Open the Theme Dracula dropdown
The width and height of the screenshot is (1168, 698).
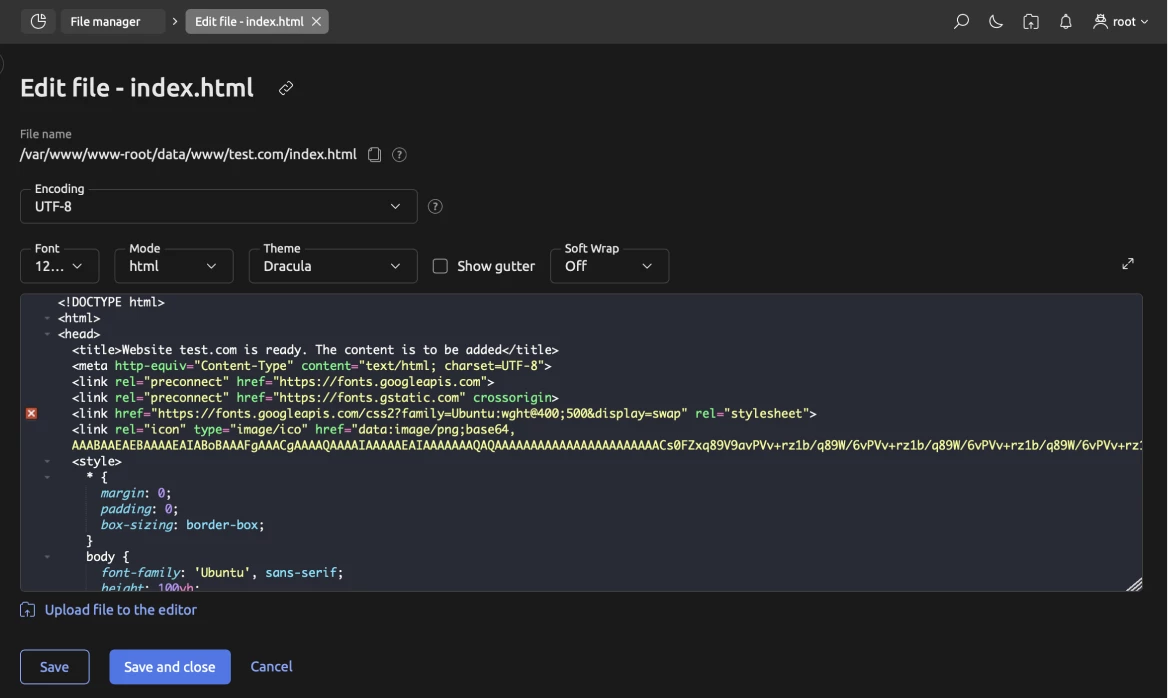click(333, 266)
